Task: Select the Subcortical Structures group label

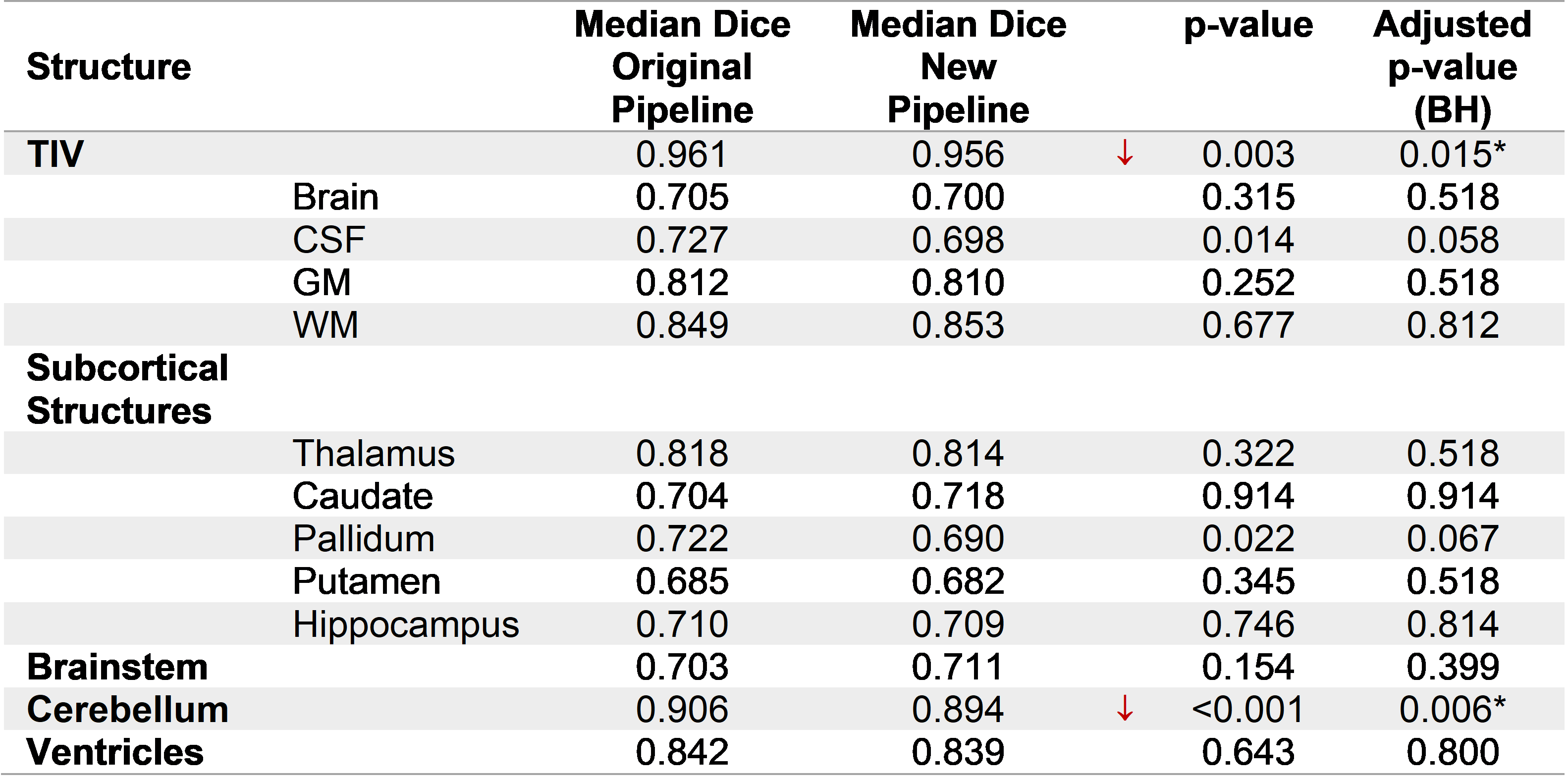Action: pyautogui.click(x=127, y=389)
